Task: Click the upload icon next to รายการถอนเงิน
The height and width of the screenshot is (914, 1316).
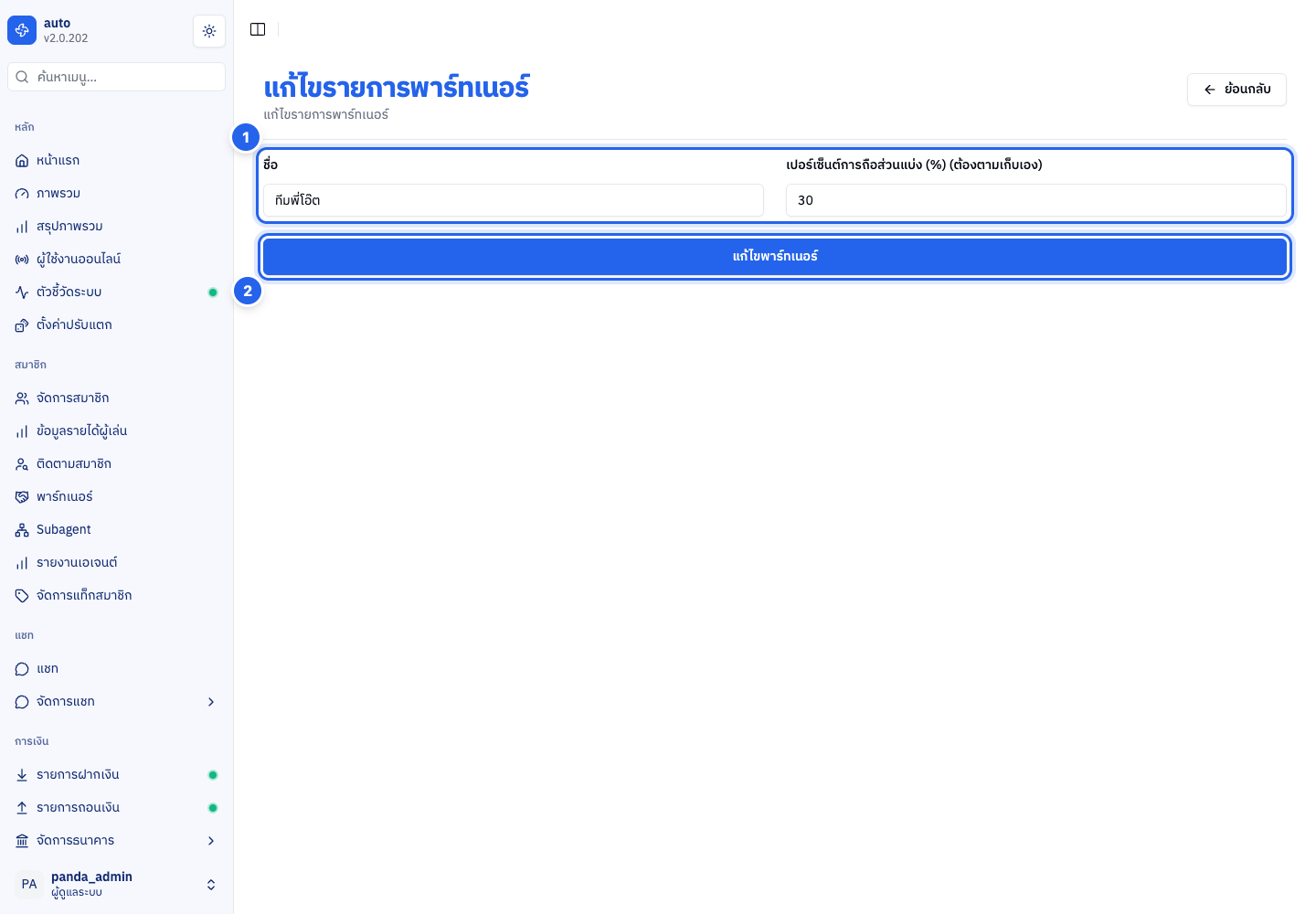Action: tap(22, 808)
